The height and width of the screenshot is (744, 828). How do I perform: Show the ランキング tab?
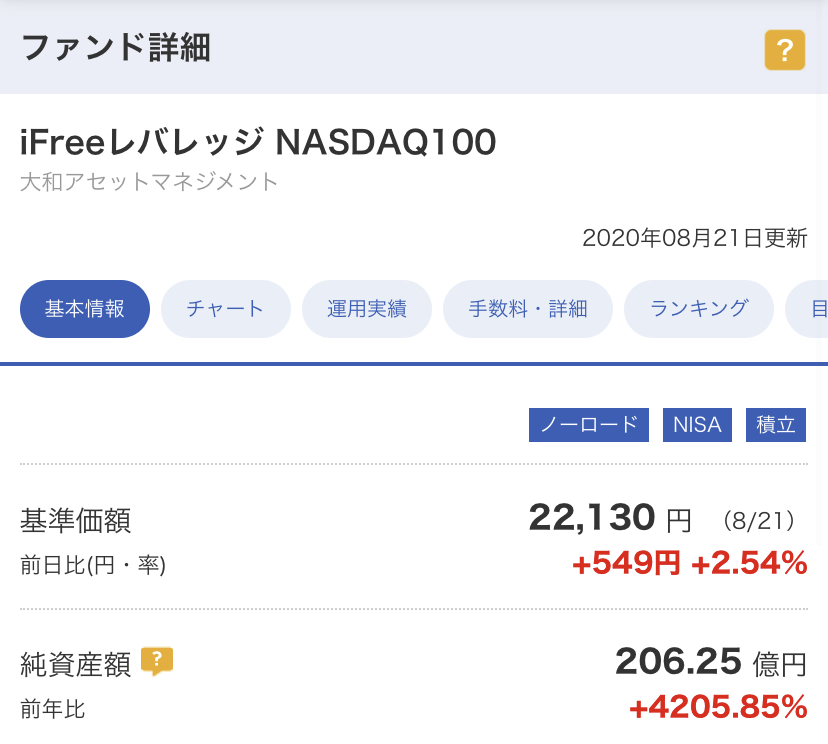pos(699,309)
